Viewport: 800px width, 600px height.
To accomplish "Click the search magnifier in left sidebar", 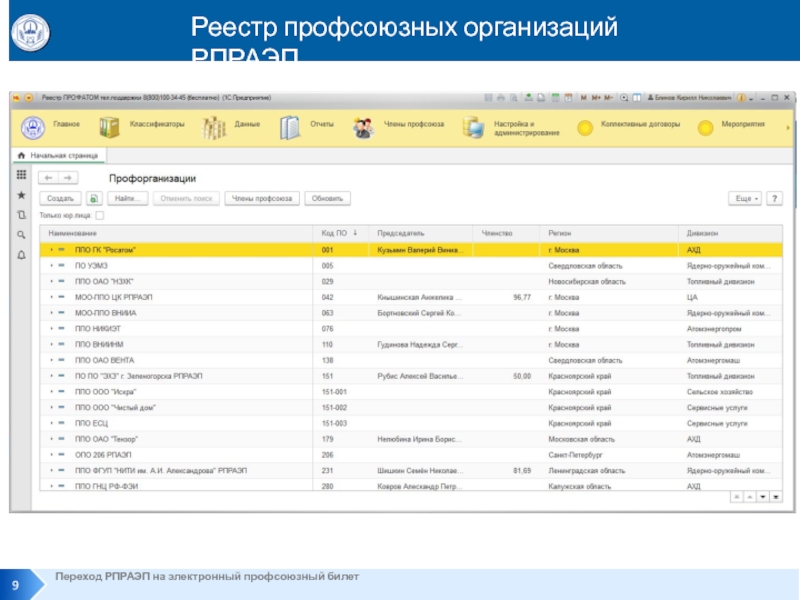I will (x=21, y=235).
